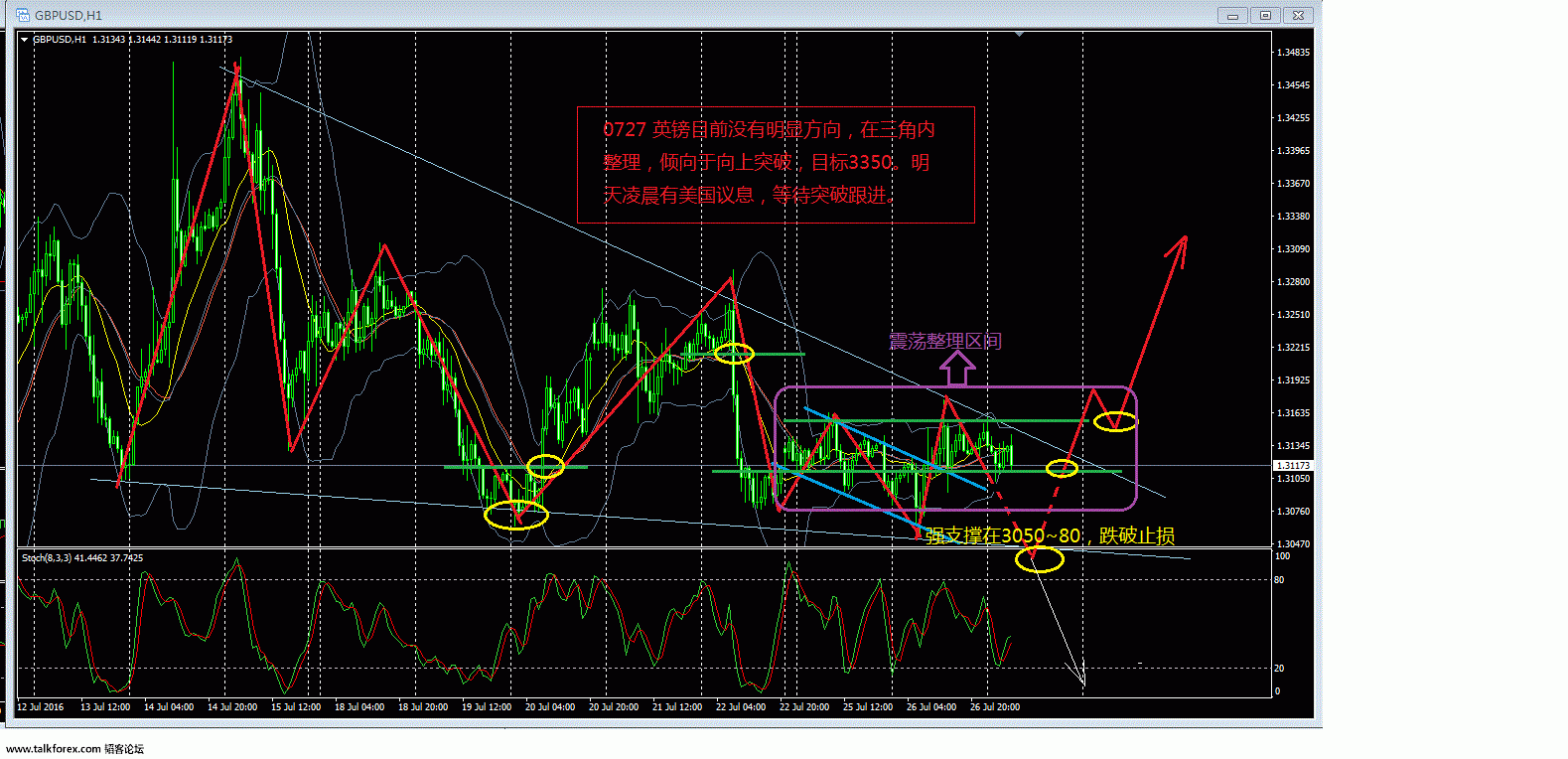Click the 1.32215 price axis label

point(1293,347)
